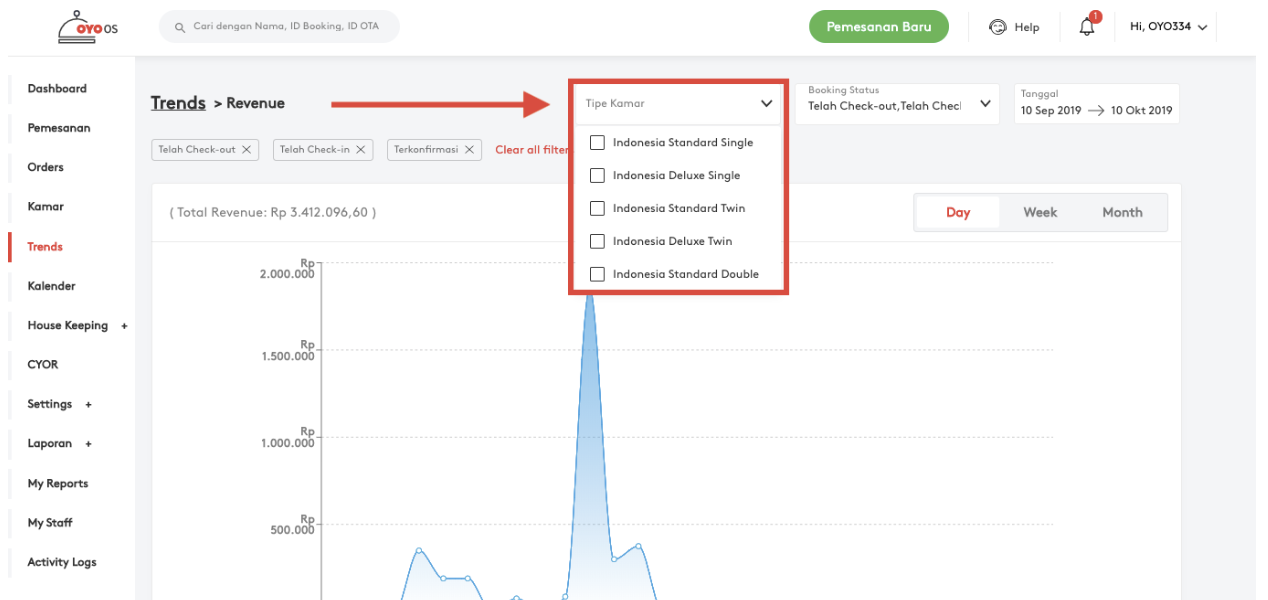Image resolution: width=1268 pixels, height=600 pixels.
Task: Go to Orders in sidebar
Action: pyautogui.click(x=45, y=167)
